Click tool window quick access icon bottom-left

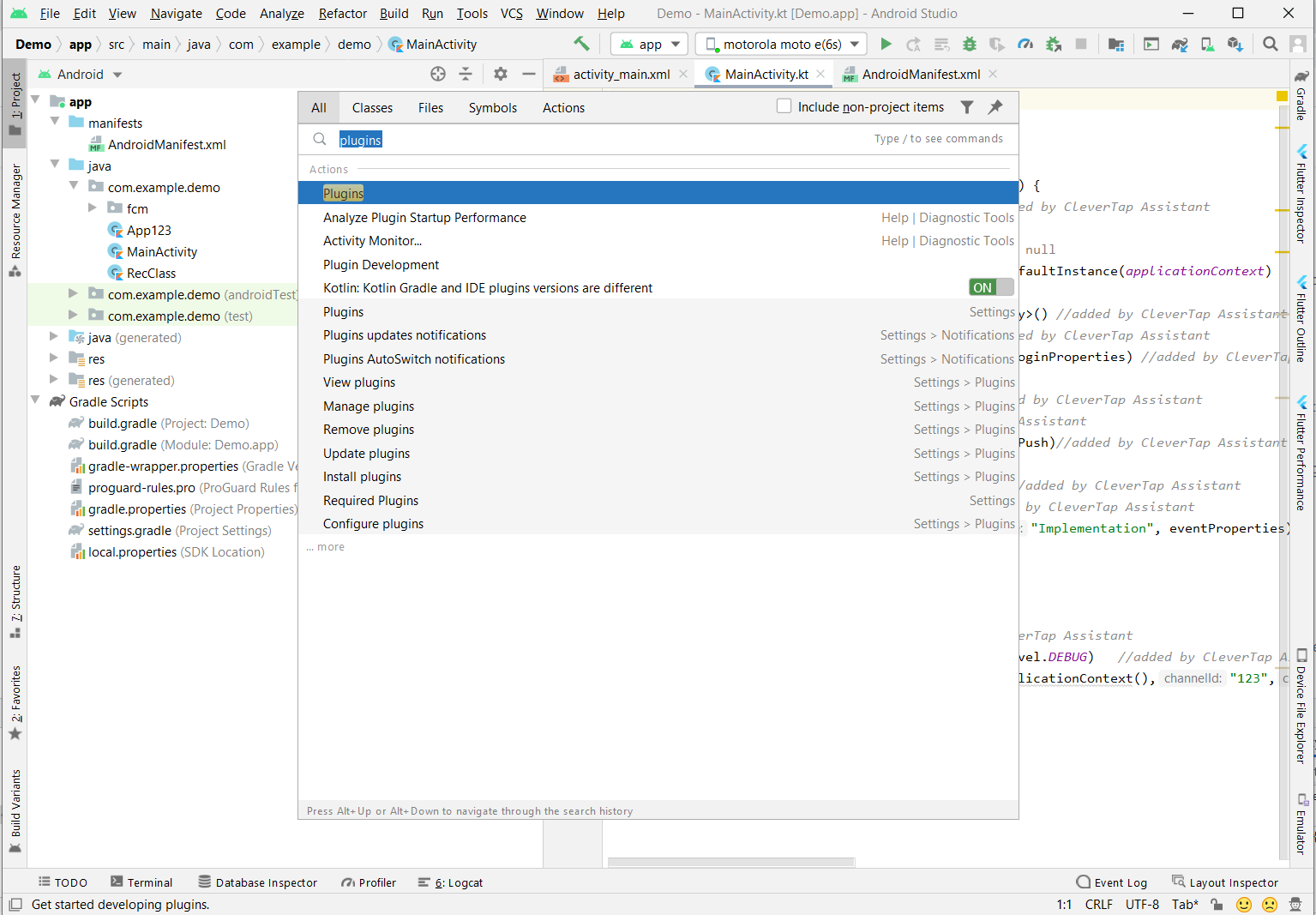coord(15,904)
